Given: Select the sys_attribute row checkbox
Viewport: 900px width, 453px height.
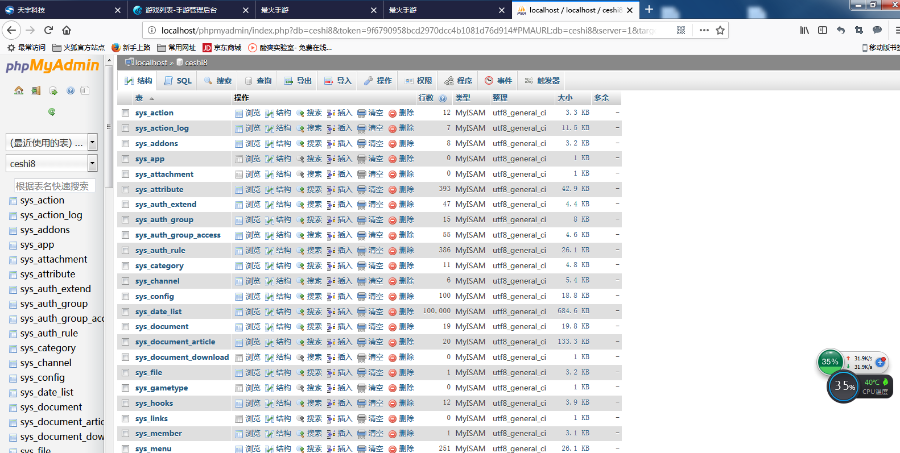Looking at the screenshot, I should 125,189.
